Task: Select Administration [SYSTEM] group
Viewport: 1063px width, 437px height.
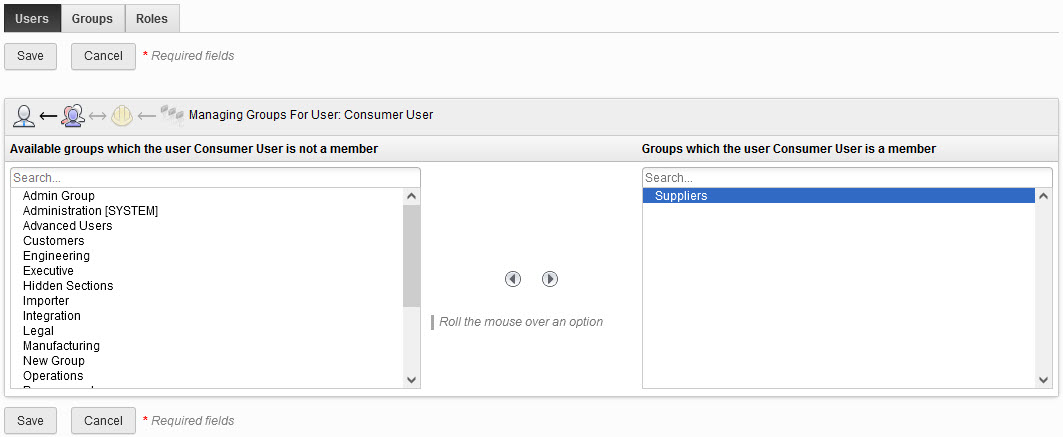Action: coord(207,211)
